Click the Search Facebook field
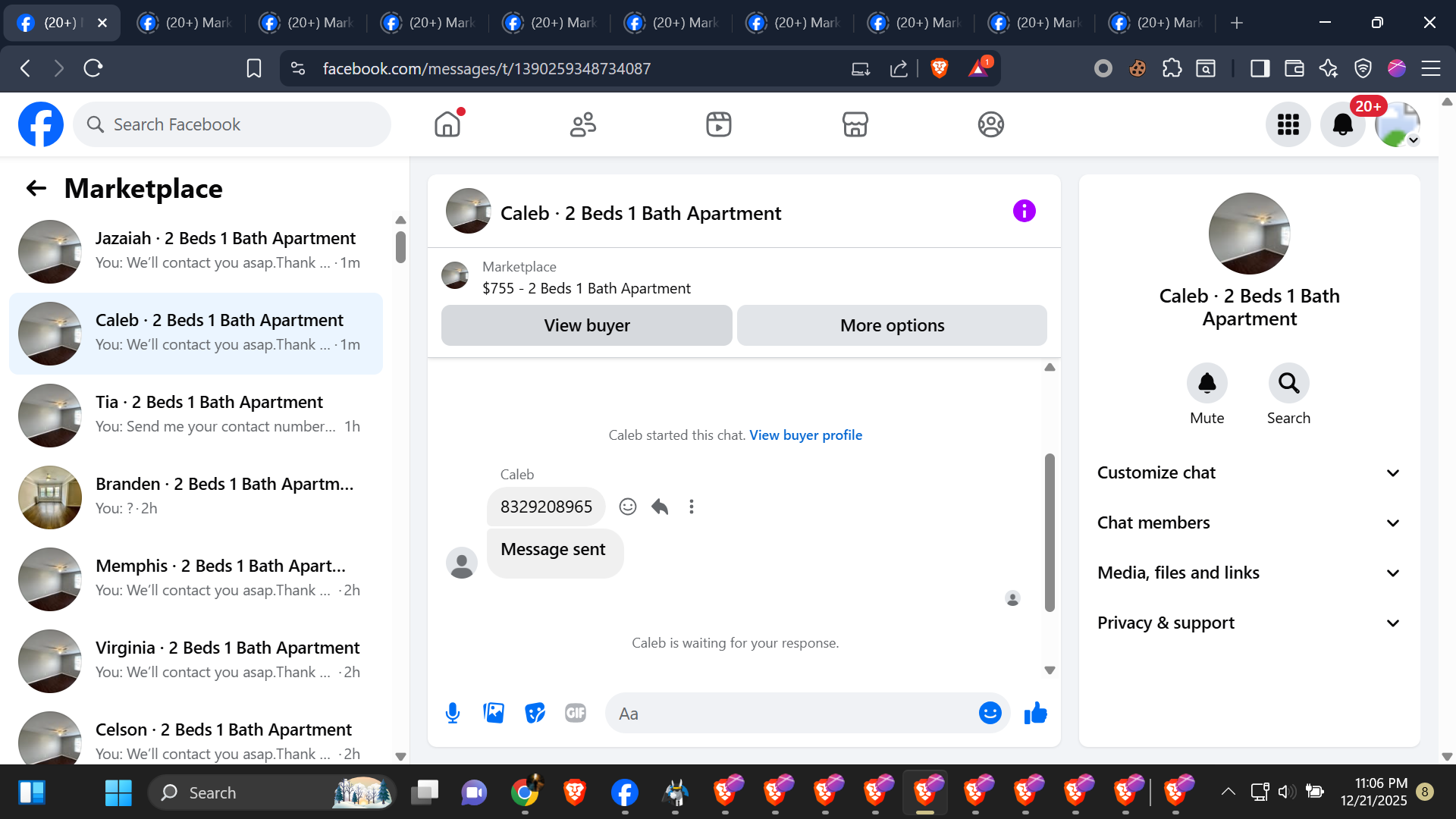 pos(232,124)
